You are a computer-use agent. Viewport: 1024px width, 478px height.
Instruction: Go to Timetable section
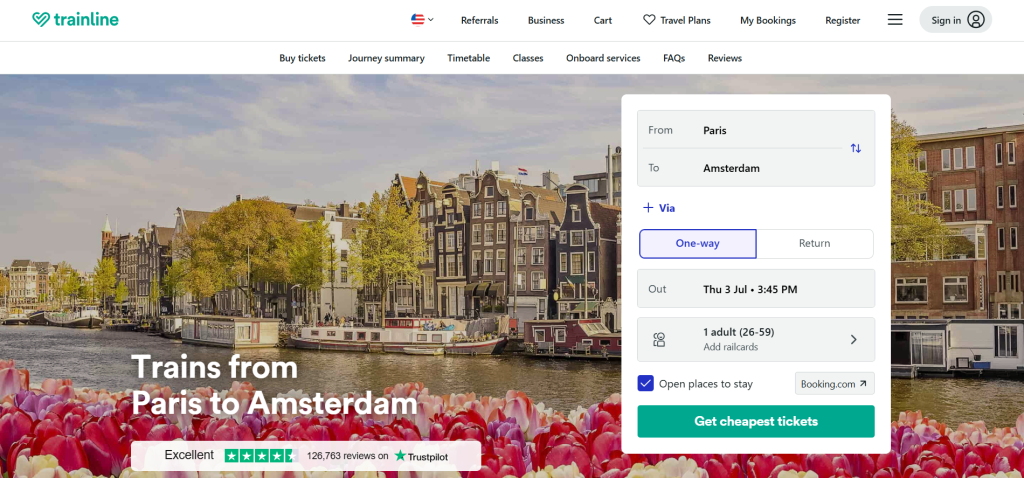point(468,58)
